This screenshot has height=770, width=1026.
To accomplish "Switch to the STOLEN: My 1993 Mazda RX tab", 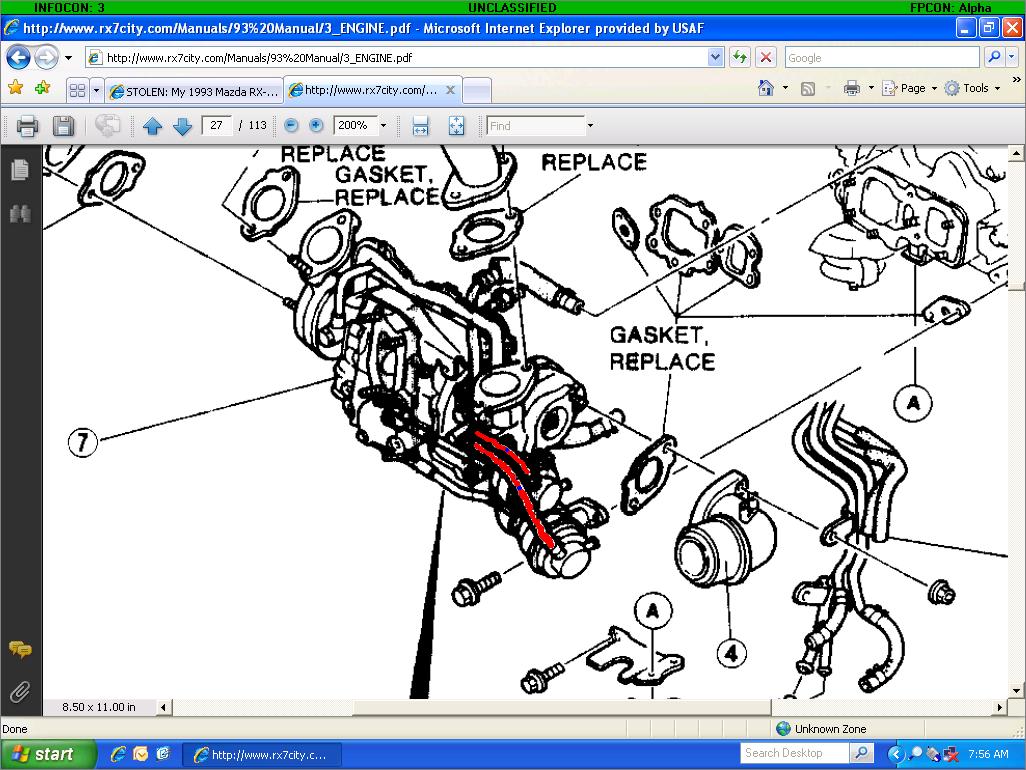I will pyautogui.click(x=194, y=91).
